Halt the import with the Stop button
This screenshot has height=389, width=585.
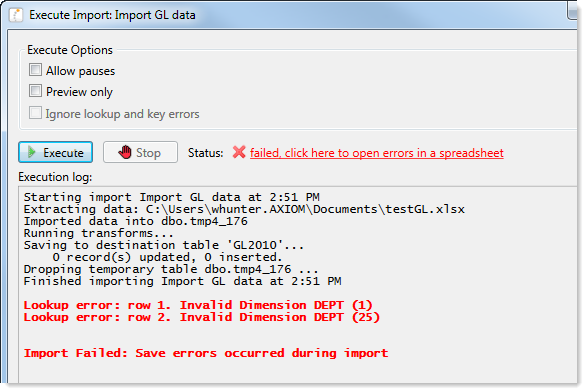[x=140, y=152]
